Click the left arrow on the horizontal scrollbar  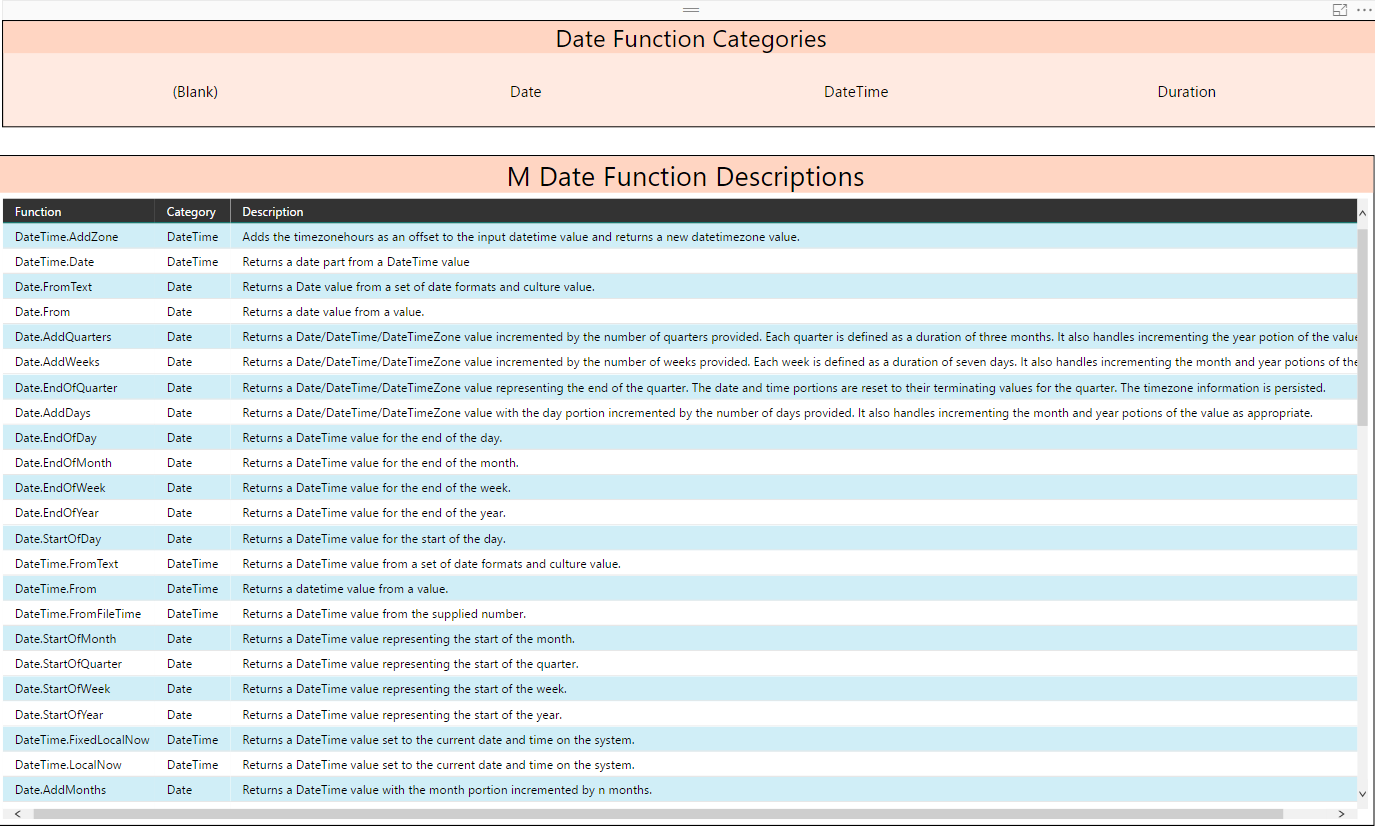[x=17, y=814]
